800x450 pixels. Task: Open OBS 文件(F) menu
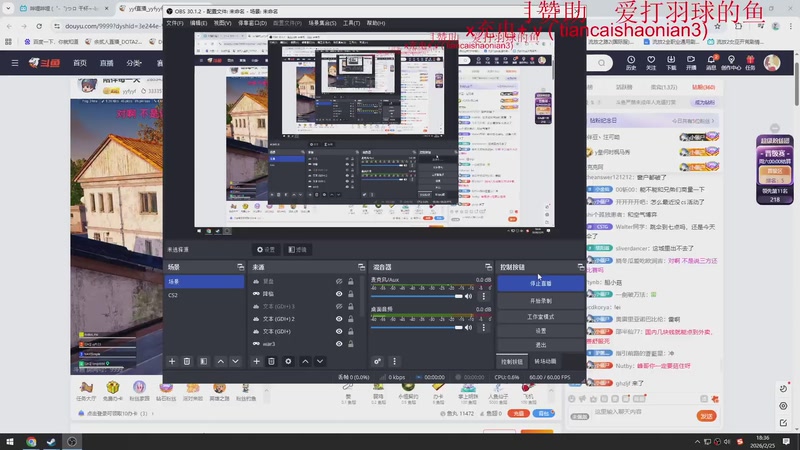point(174,23)
